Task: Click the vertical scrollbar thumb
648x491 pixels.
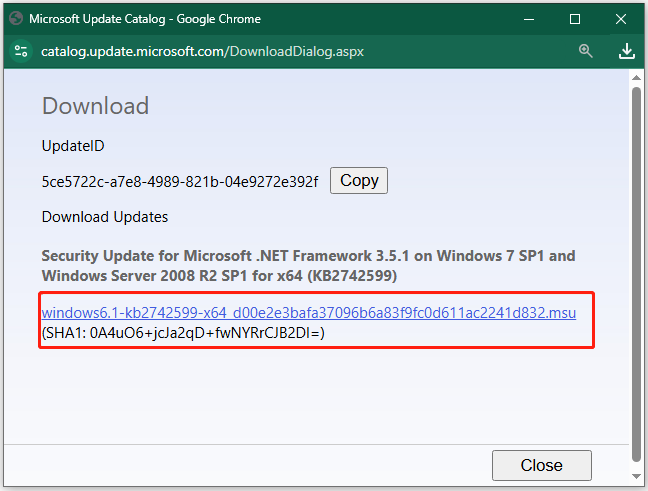Action: (636, 274)
